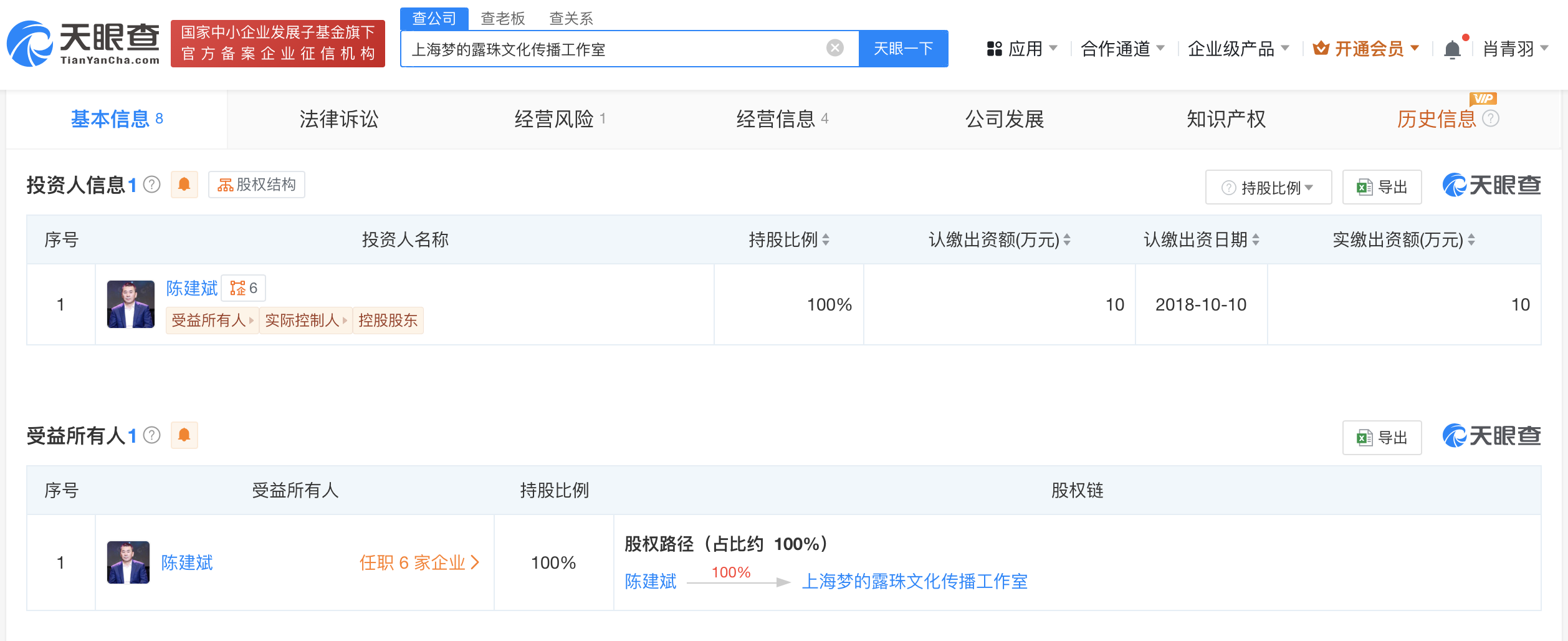
Task: Click the equity count badge showing 6
Action: tap(244, 288)
